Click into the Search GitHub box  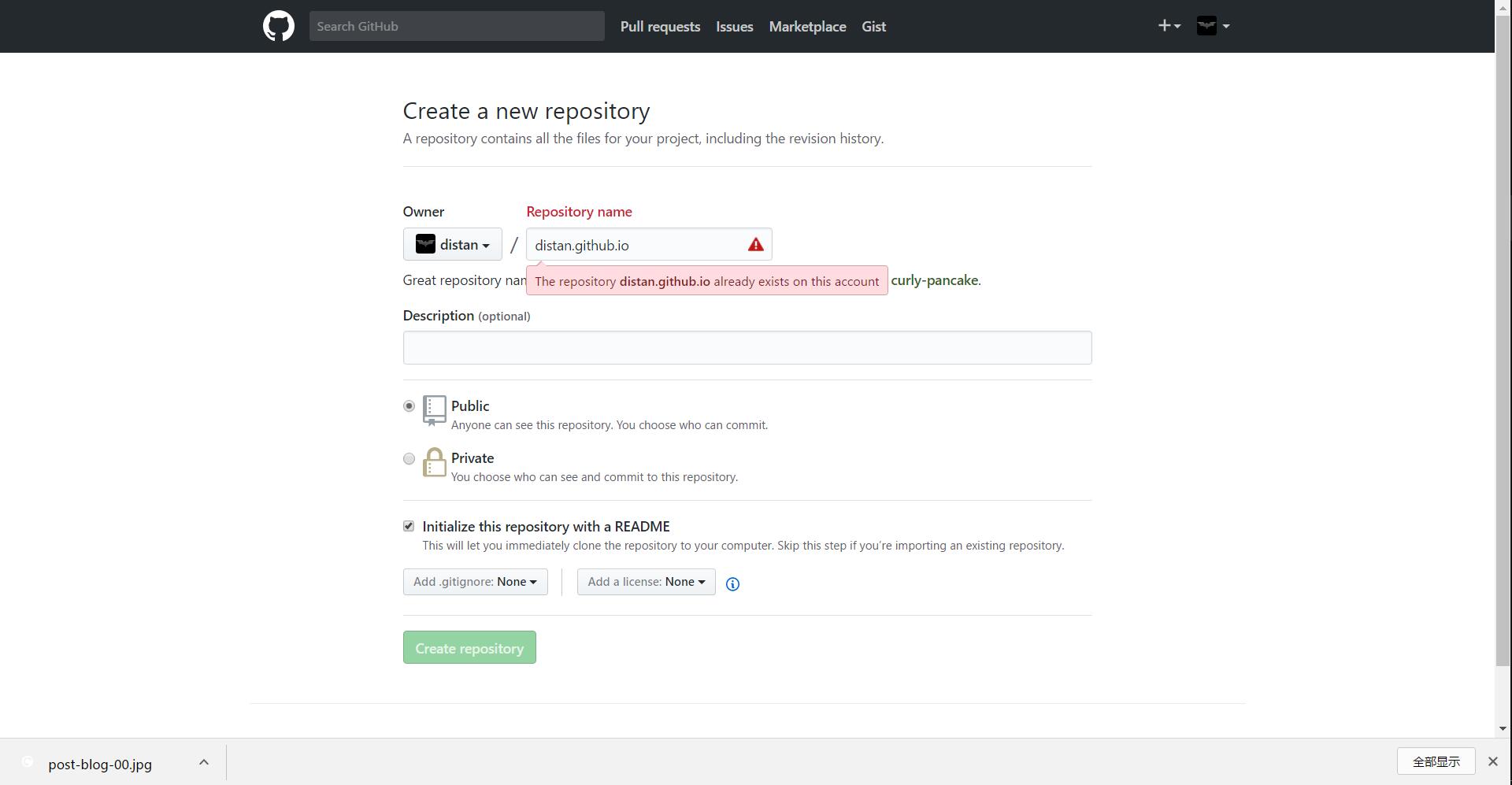coord(457,26)
